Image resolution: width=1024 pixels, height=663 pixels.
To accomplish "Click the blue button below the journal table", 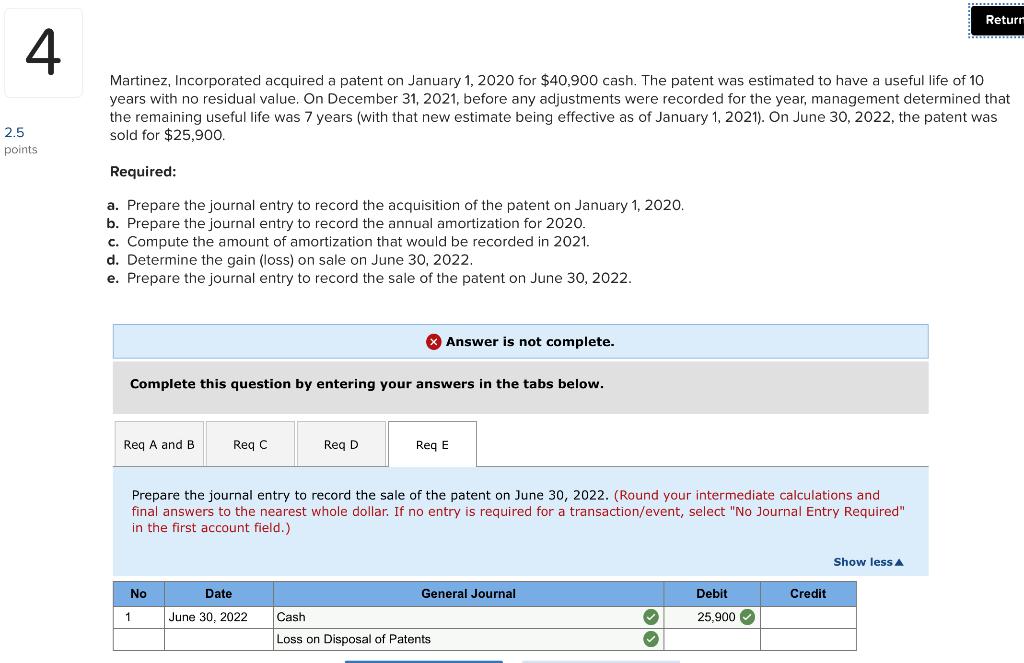I will pyautogui.click(x=423, y=660).
